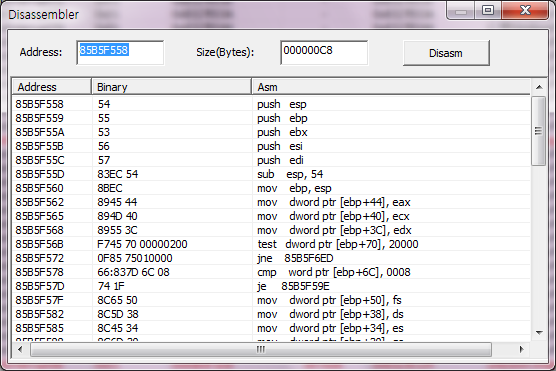
Task: Click 'mov dword ptr [ebp+38], ds' instruction
Action: [330, 314]
